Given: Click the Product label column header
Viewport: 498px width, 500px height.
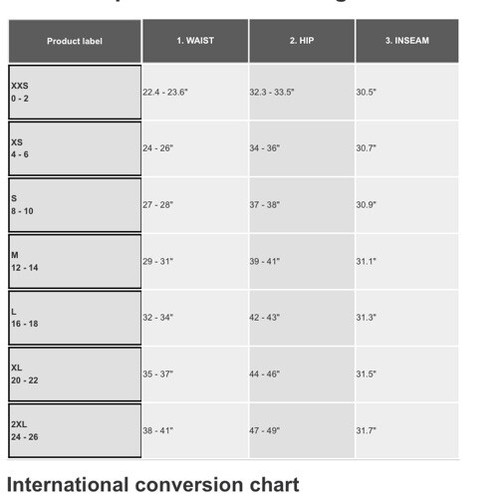Looking at the screenshot, I should pyautogui.click(x=75, y=41).
